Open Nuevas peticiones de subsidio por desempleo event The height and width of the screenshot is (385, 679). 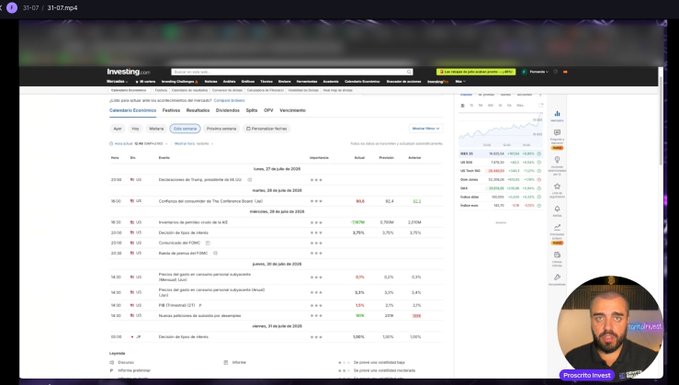[x=200, y=316]
